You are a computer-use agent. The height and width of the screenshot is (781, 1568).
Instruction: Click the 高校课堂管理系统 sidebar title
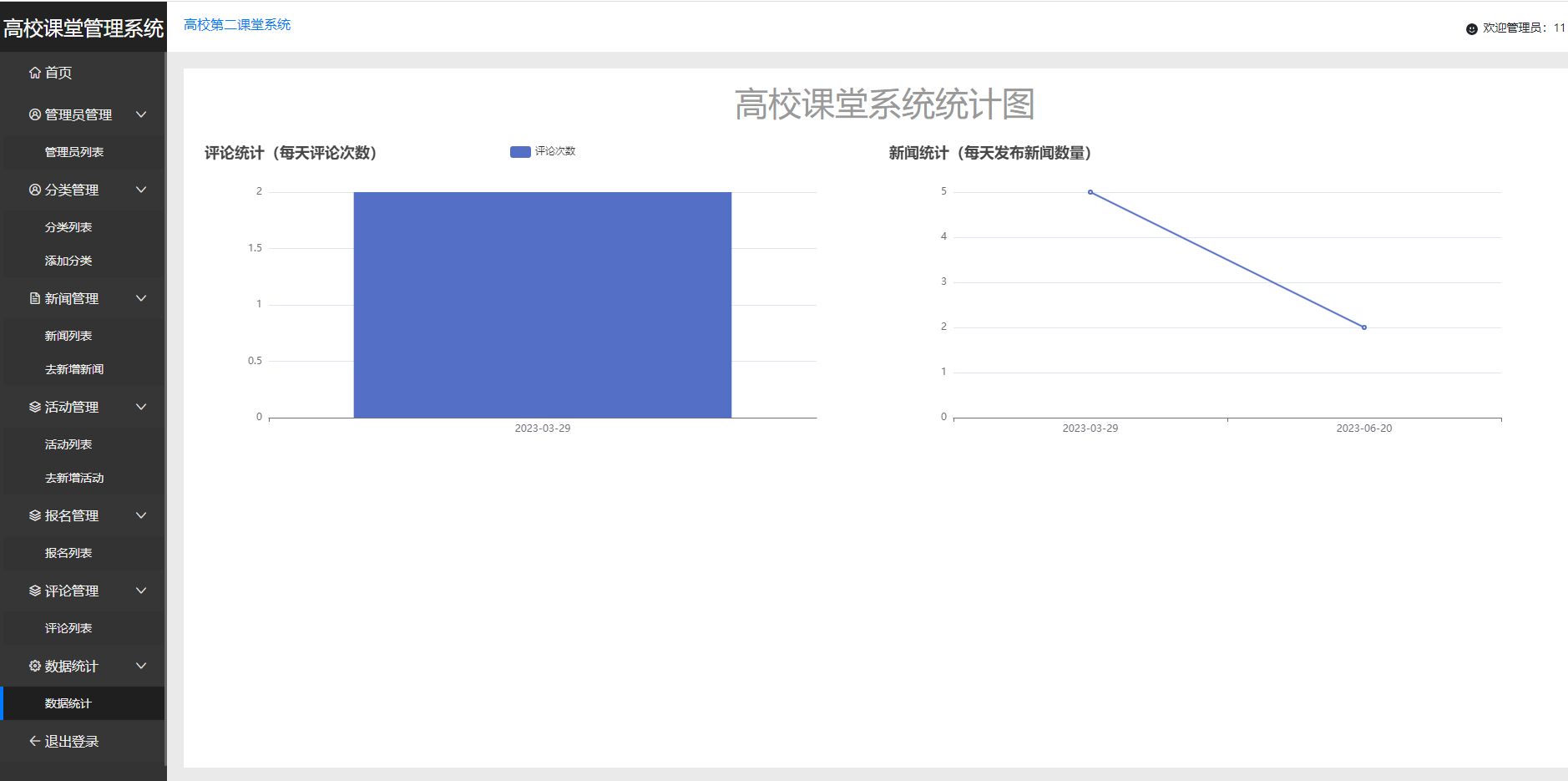point(83,28)
